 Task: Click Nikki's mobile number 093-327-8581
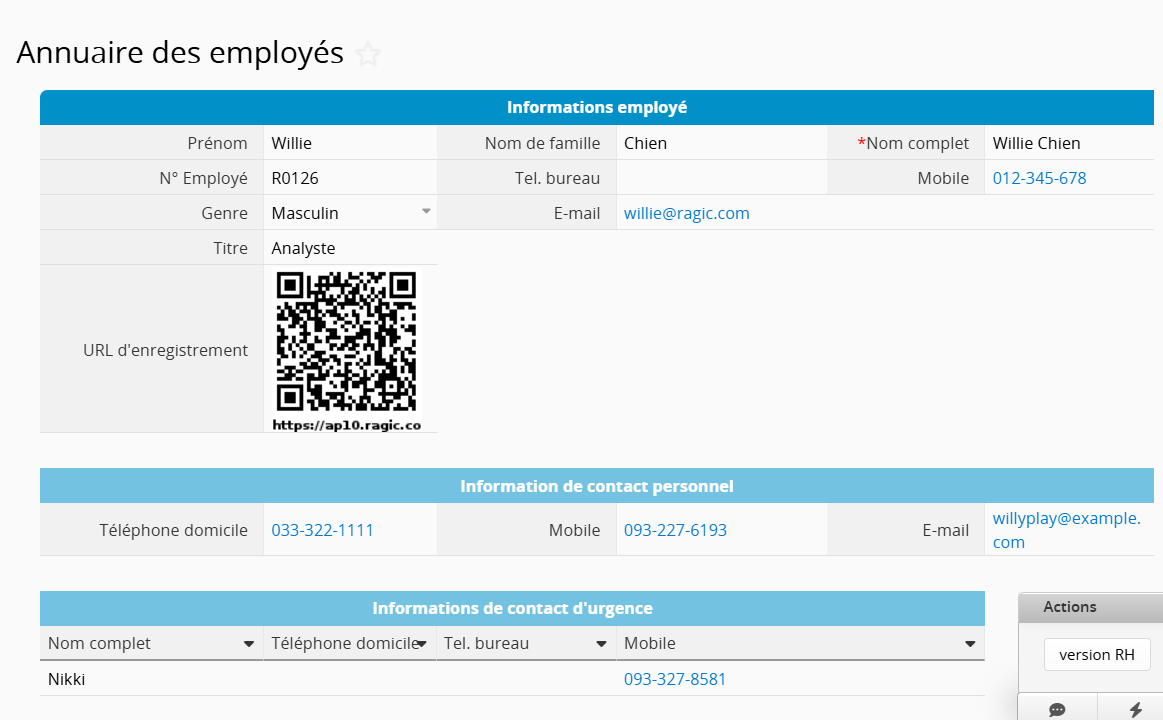click(x=675, y=679)
